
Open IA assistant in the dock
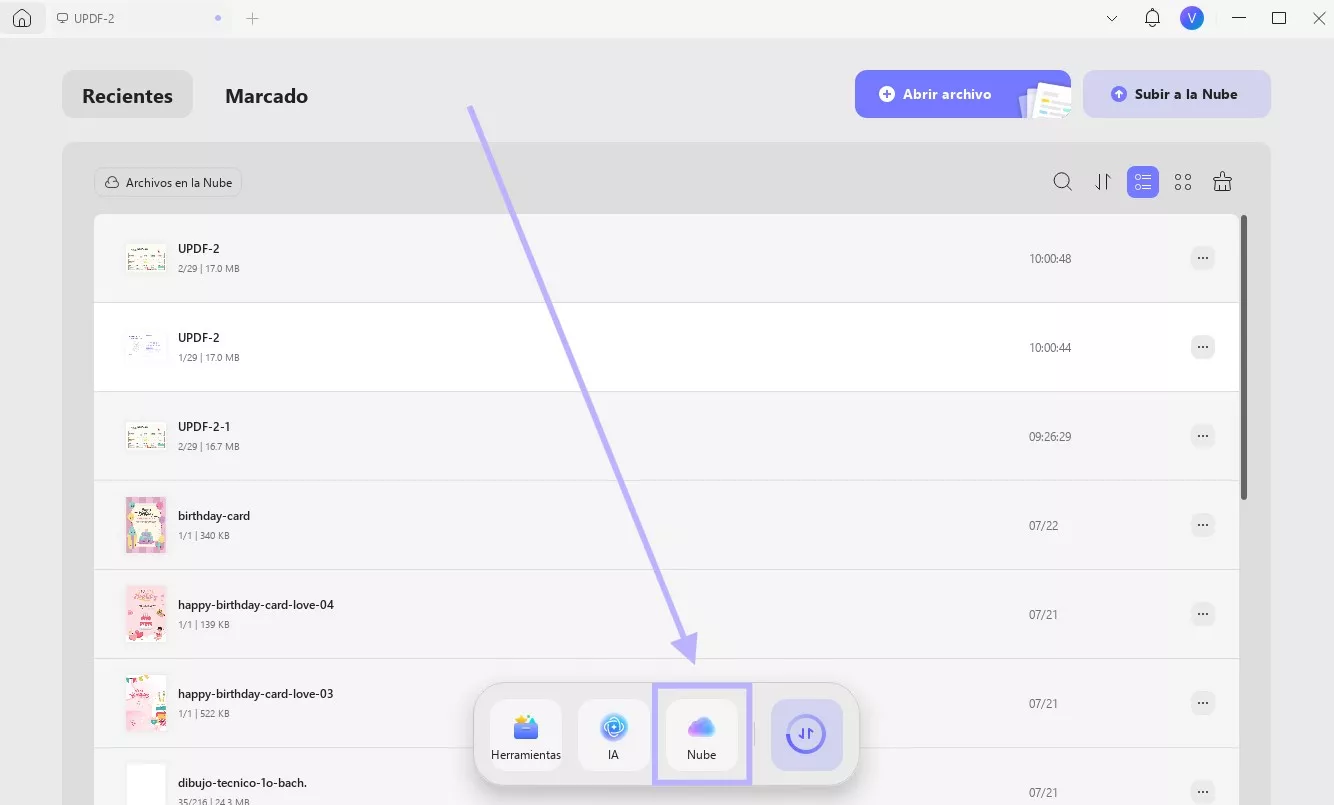tap(614, 735)
